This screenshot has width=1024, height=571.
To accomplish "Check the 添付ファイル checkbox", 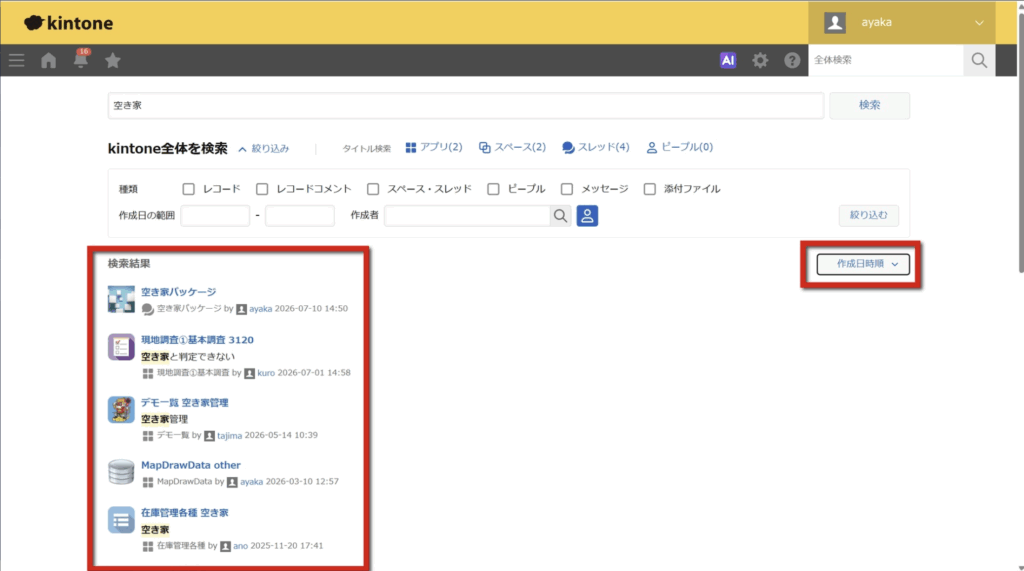I will click(649, 189).
